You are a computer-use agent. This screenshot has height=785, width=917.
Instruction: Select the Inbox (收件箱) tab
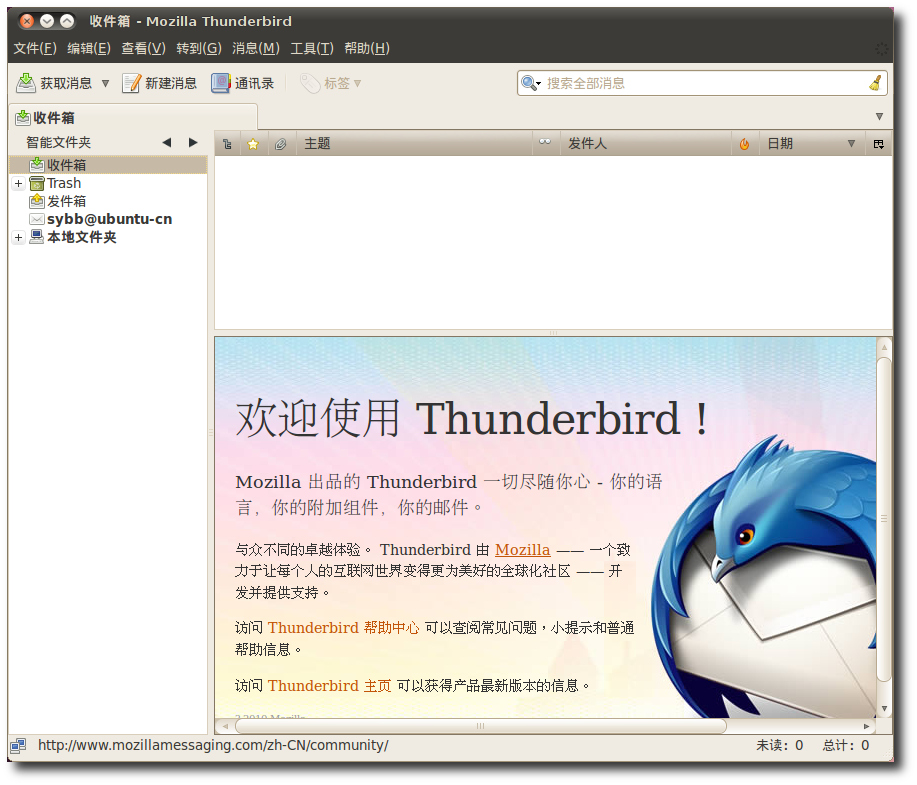(x=133, y=118)
